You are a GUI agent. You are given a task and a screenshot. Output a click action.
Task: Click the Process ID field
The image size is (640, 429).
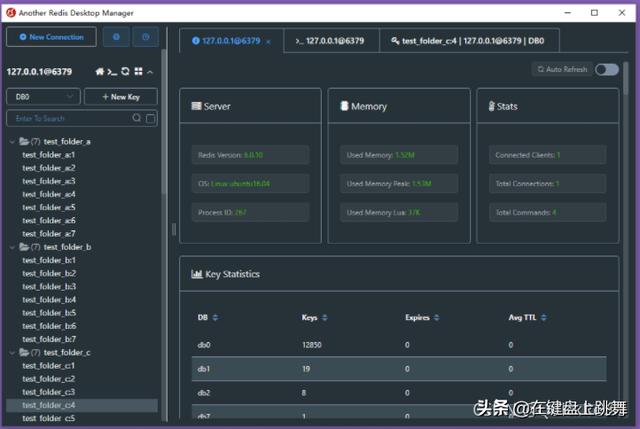[250, 212]
